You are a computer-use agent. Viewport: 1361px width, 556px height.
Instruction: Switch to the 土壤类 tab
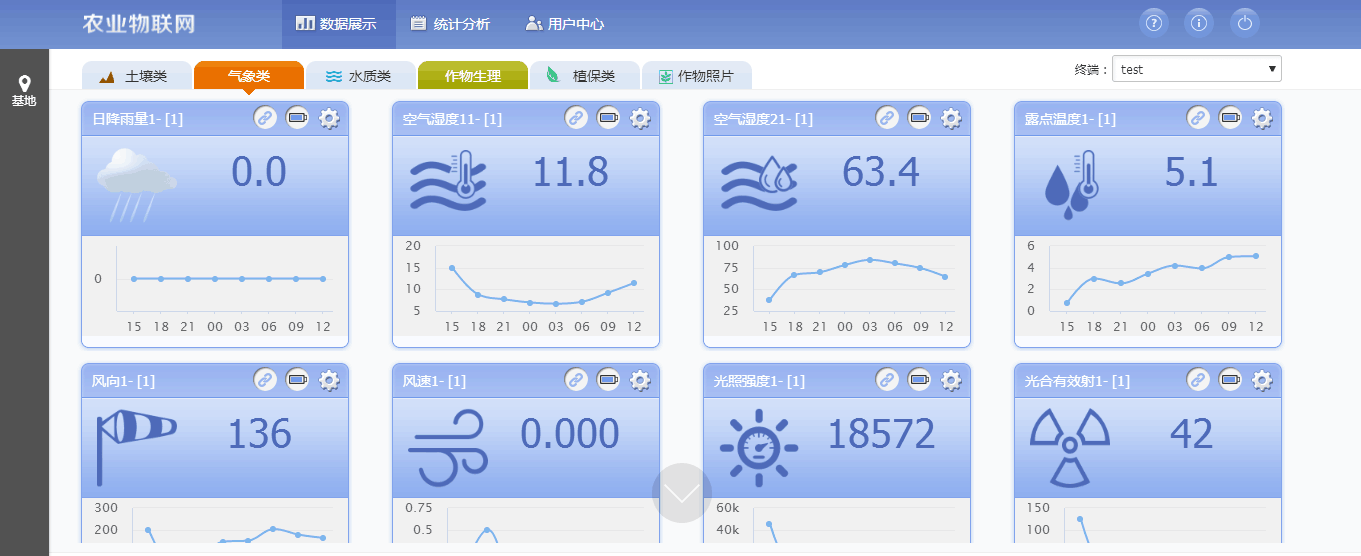135,76
